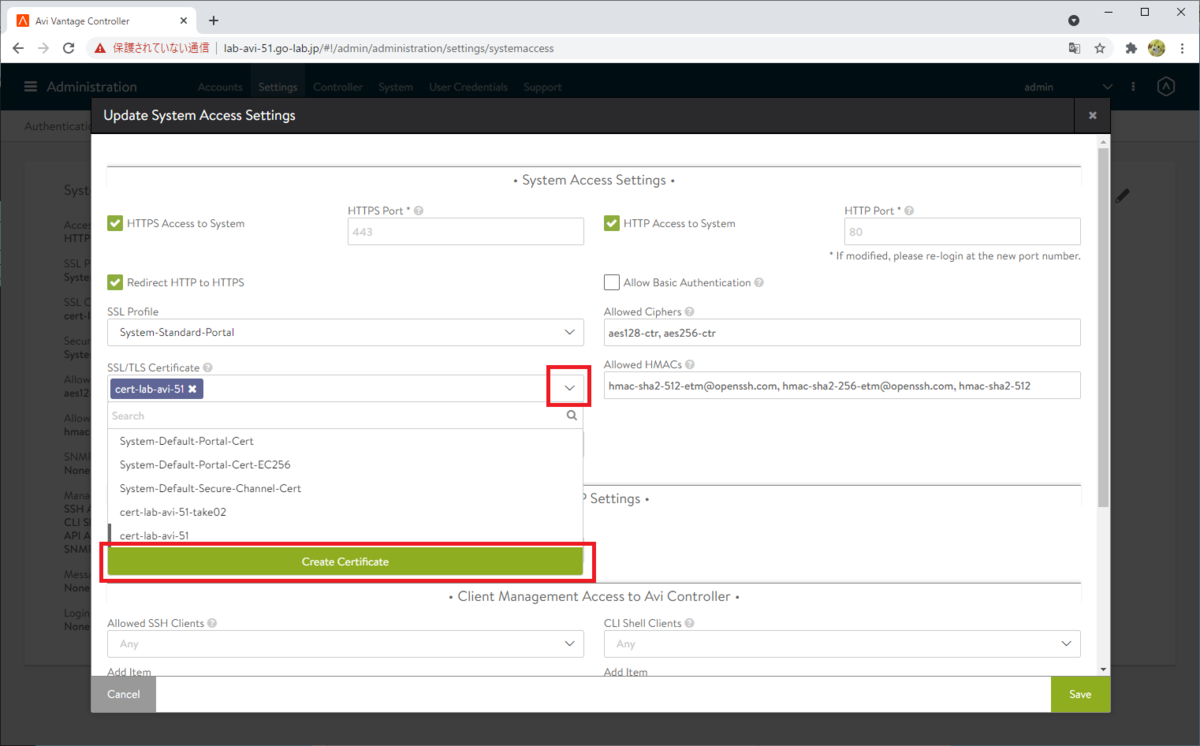Bookmark this page with the star icon
The width and height of the screenshot is (1200, 746).
pyautogui.click(x=1099, y=47)
